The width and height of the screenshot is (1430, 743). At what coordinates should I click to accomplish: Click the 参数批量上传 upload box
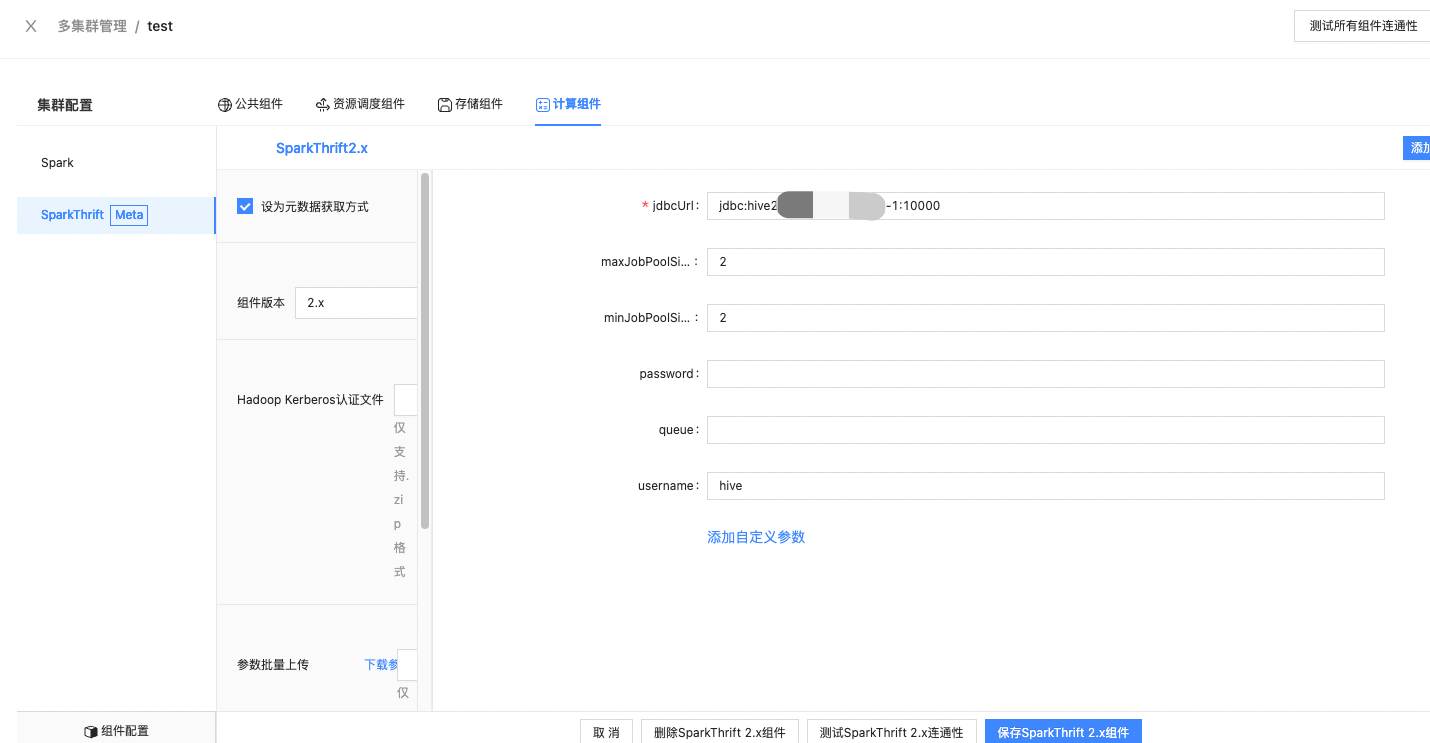(408, 664)
